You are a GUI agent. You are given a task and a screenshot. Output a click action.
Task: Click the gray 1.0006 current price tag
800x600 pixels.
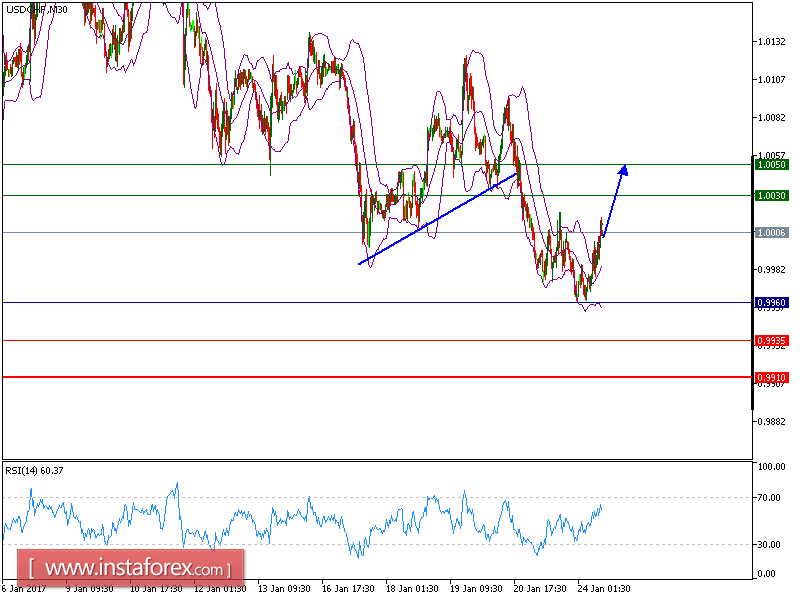point(771,233)
